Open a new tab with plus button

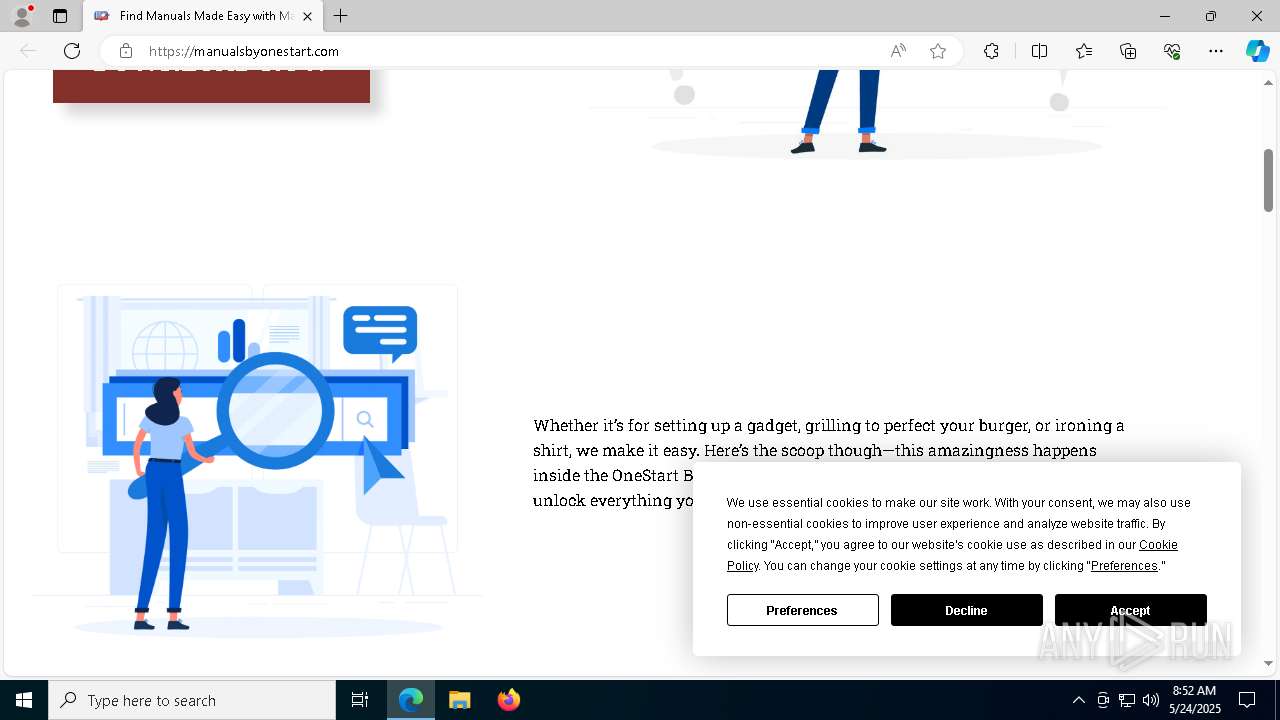341,16
